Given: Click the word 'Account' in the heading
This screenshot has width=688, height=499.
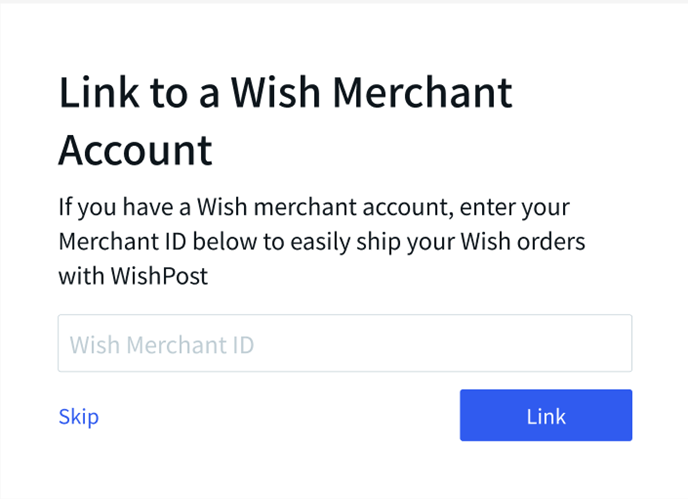Looking at the screenshot, I should (x=136, y=150).
